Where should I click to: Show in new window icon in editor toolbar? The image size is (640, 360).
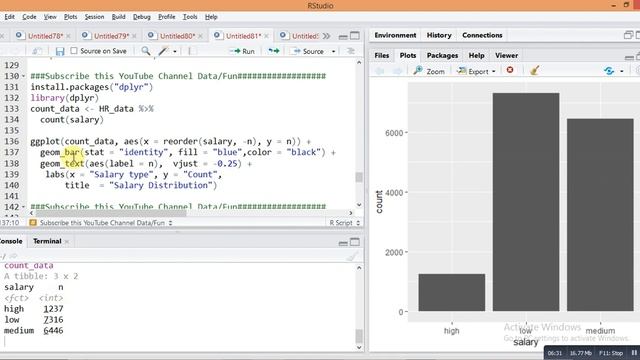pyautogui.click(x=37, y=51)
